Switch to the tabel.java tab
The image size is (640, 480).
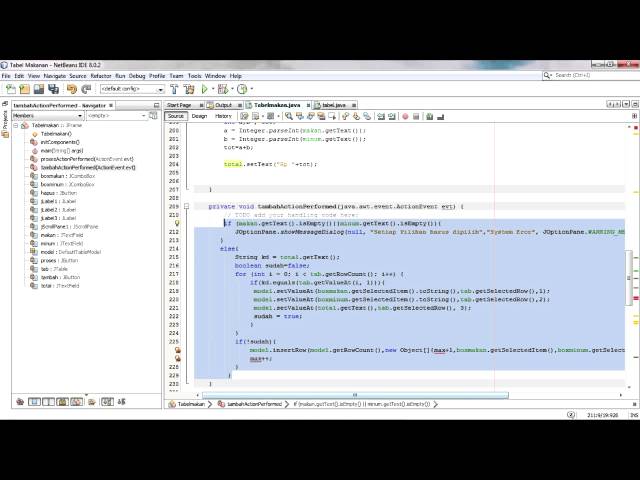pos(334,105)
